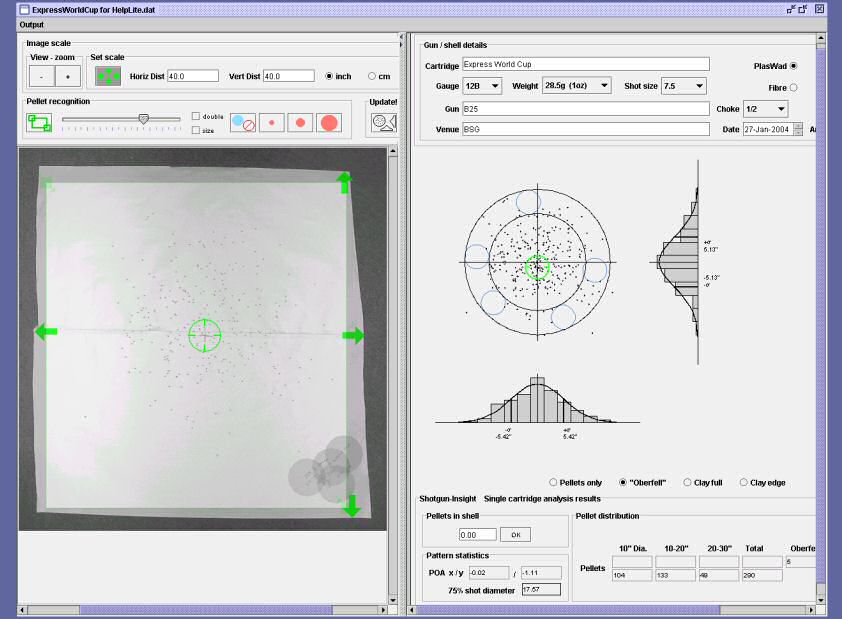Click the zoom out minus button
The height and width of the screenshot is (619, 842).
[x=42, y=76]
